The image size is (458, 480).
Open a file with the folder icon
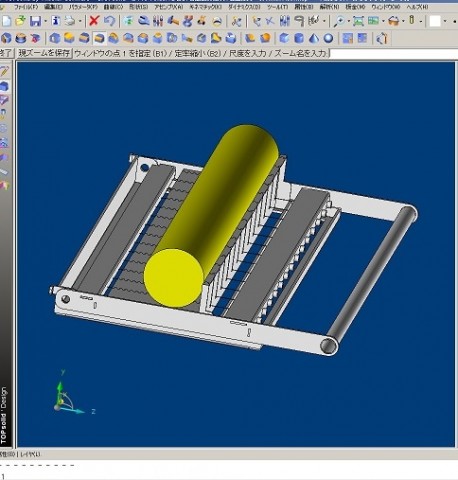[x=21, y=21]
